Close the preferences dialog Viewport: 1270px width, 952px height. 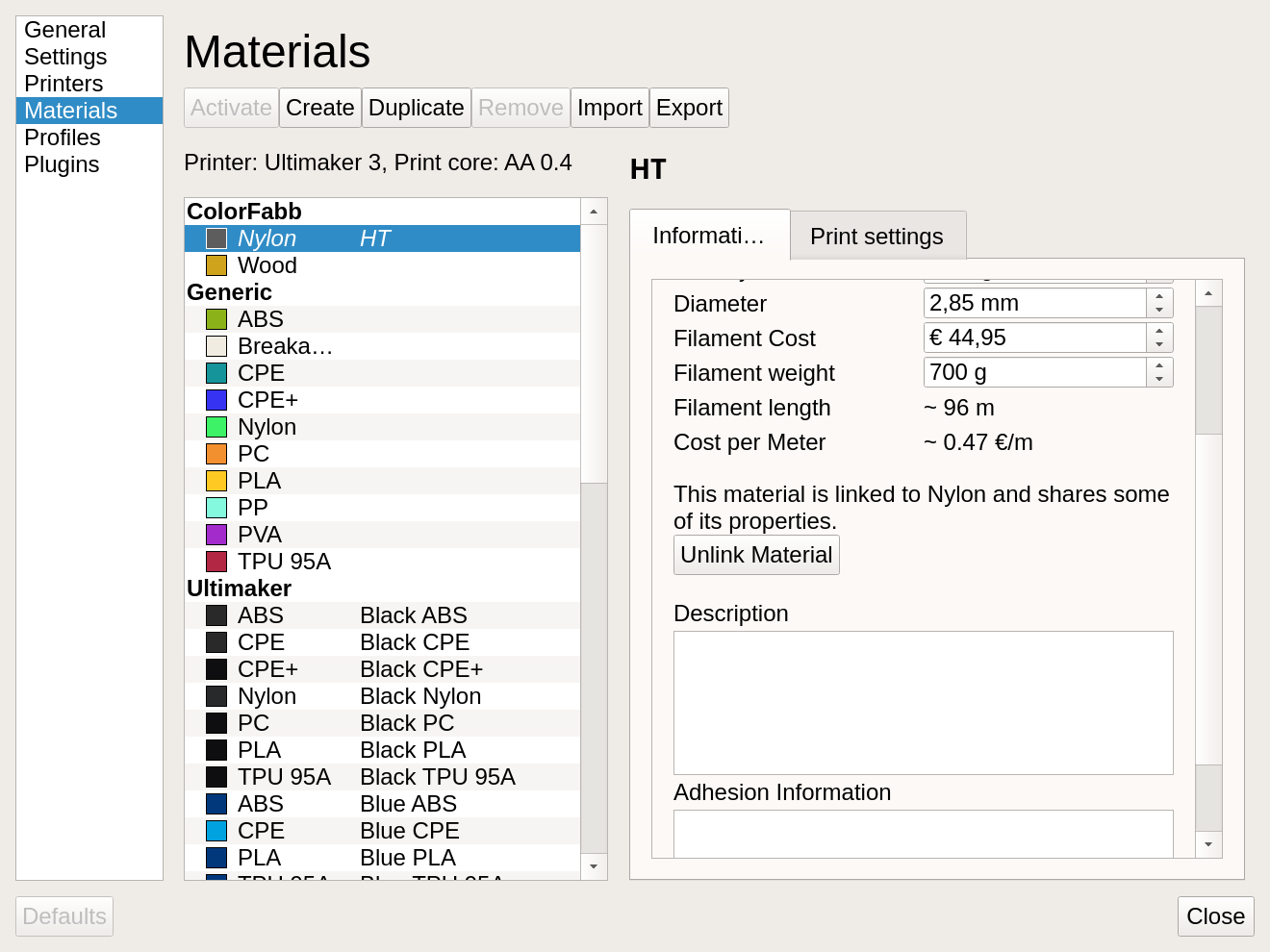(x=1215, y=915)
